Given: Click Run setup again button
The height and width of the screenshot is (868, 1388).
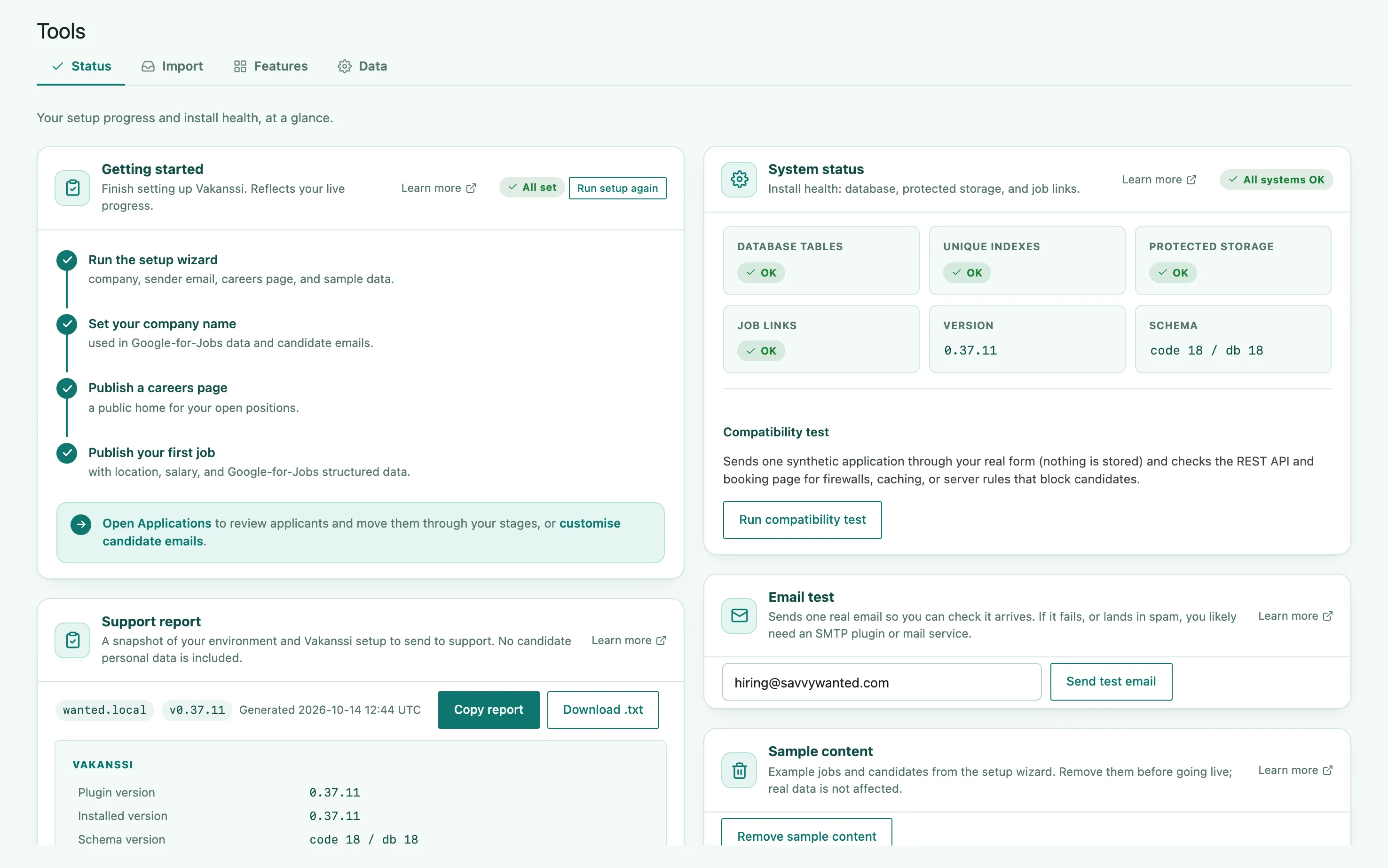Looking at the screenshot, I should (618, 188).
